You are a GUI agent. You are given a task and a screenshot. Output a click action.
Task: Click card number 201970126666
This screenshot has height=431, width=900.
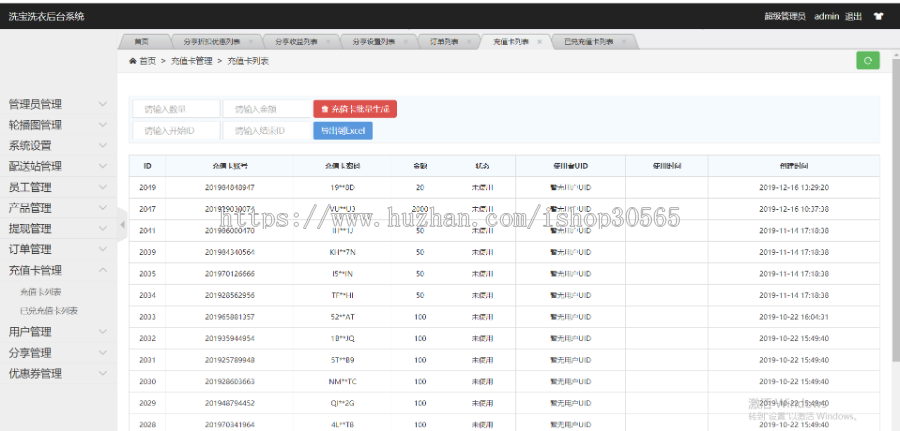(230, 274)
